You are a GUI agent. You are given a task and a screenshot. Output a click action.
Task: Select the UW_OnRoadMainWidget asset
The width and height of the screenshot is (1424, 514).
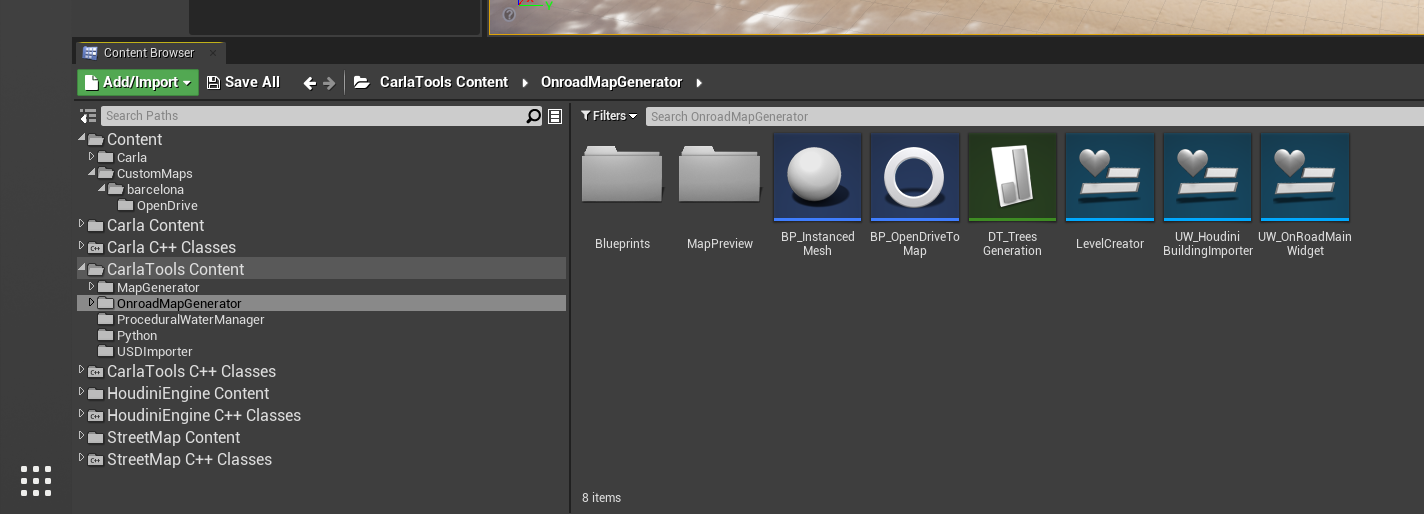(x=1305, y=178)
